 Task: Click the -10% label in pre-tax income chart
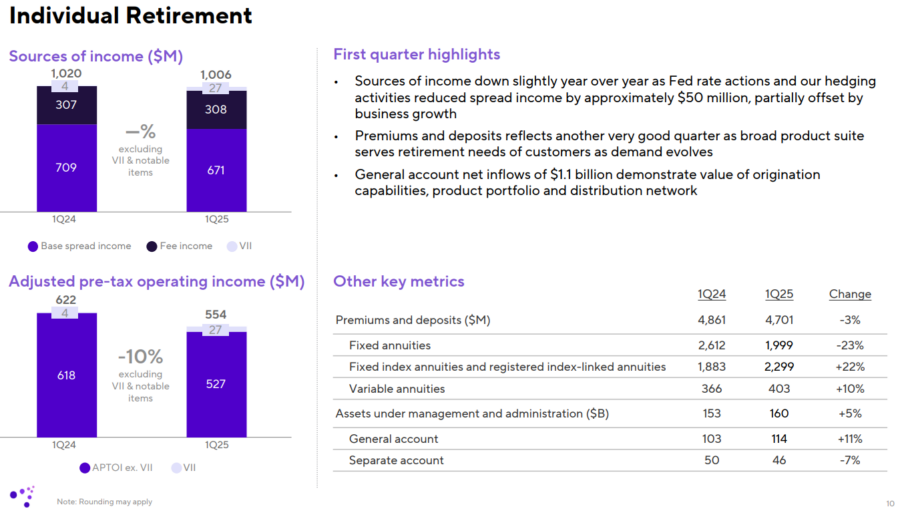coord(140,357)
